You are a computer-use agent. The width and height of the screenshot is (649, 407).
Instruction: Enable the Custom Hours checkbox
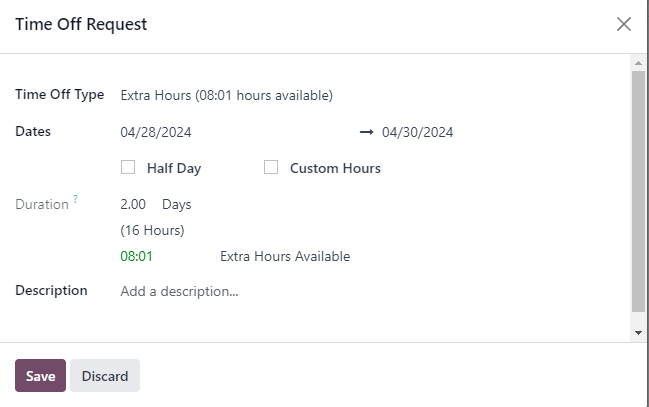(x=271, y=167)
